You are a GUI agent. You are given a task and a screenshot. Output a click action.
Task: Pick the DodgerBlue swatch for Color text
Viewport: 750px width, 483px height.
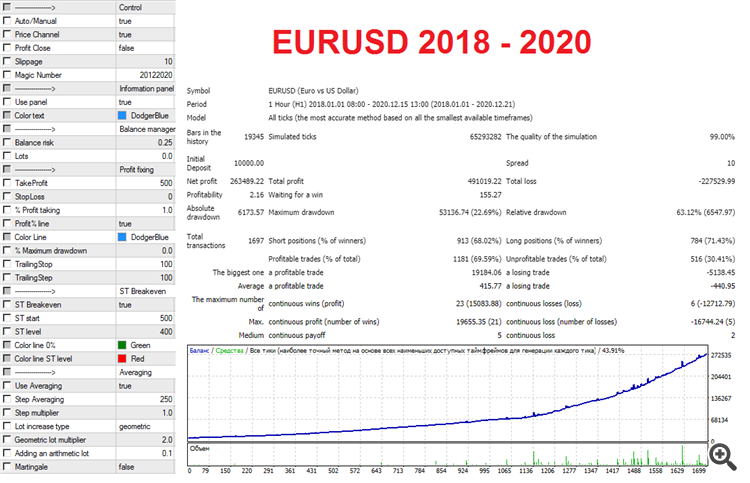(x=122, y=115)
